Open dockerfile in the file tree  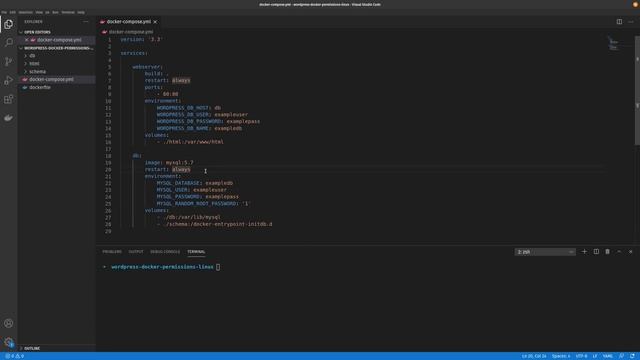(40, 87)
